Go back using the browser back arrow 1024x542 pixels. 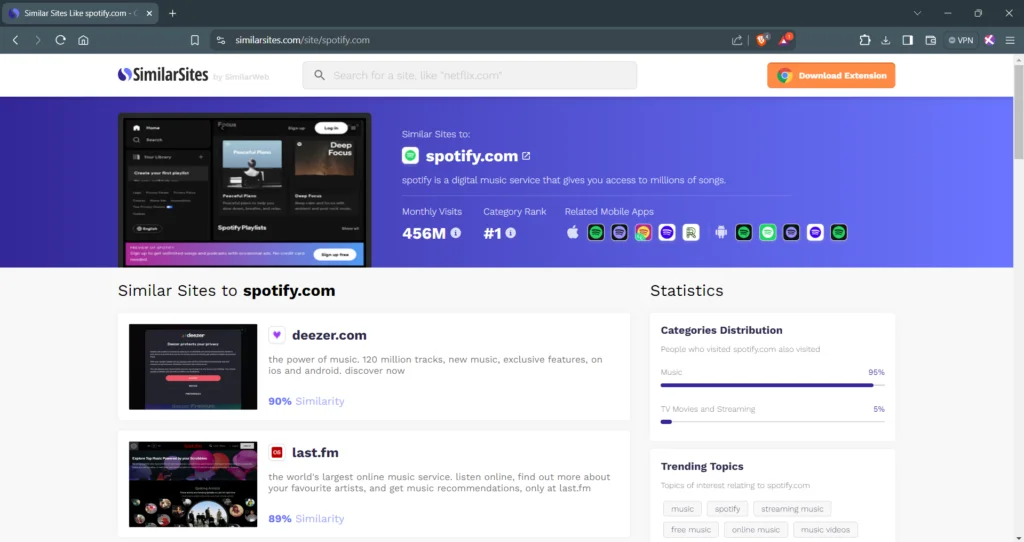point(16,40)
